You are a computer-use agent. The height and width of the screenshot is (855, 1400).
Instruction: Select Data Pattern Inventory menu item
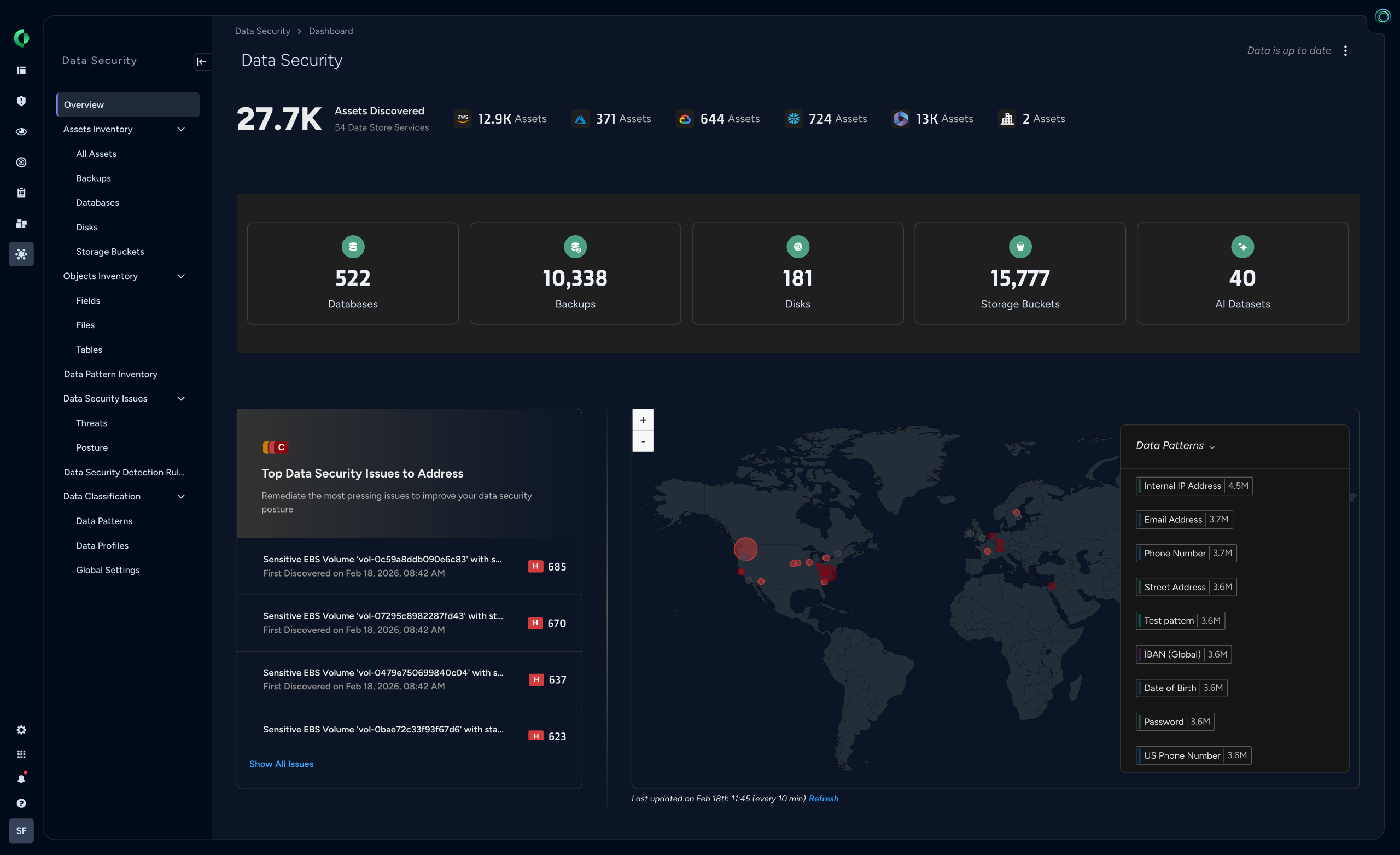click(x=110, y=374)
